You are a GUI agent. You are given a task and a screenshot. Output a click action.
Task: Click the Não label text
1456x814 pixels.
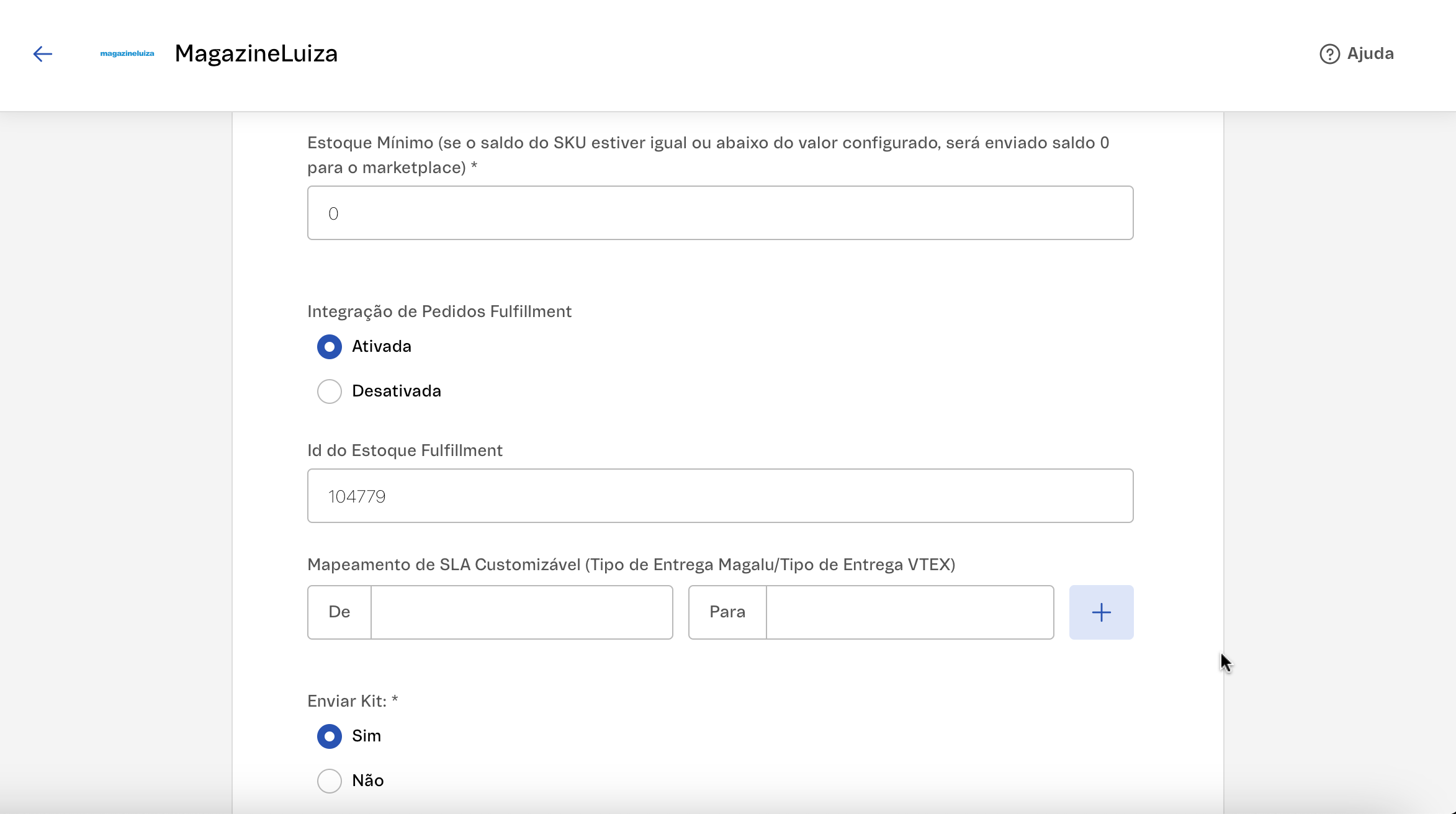[367, 781]
